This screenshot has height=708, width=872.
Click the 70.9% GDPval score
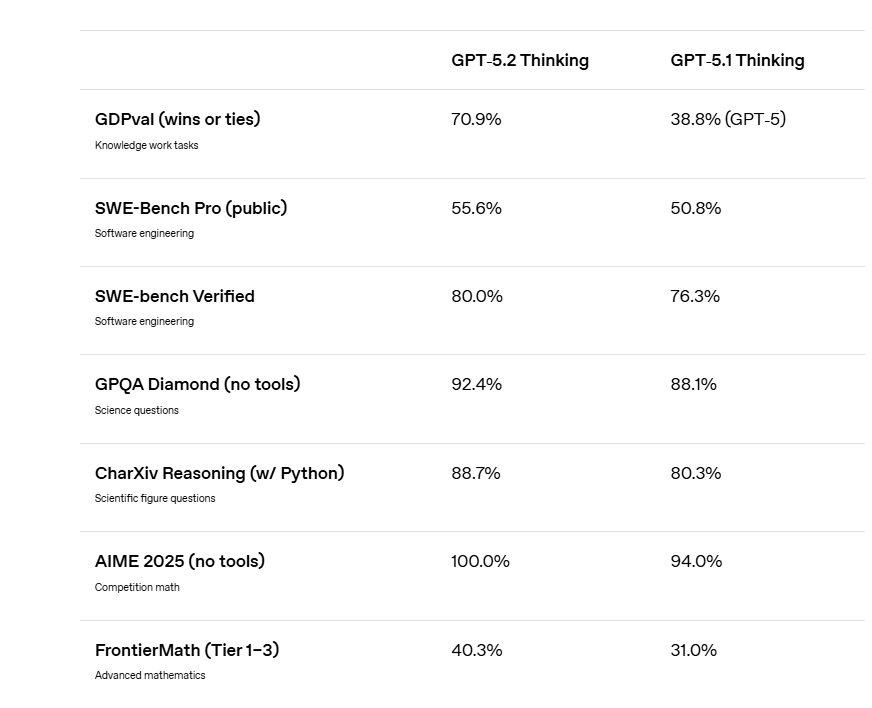476,119
